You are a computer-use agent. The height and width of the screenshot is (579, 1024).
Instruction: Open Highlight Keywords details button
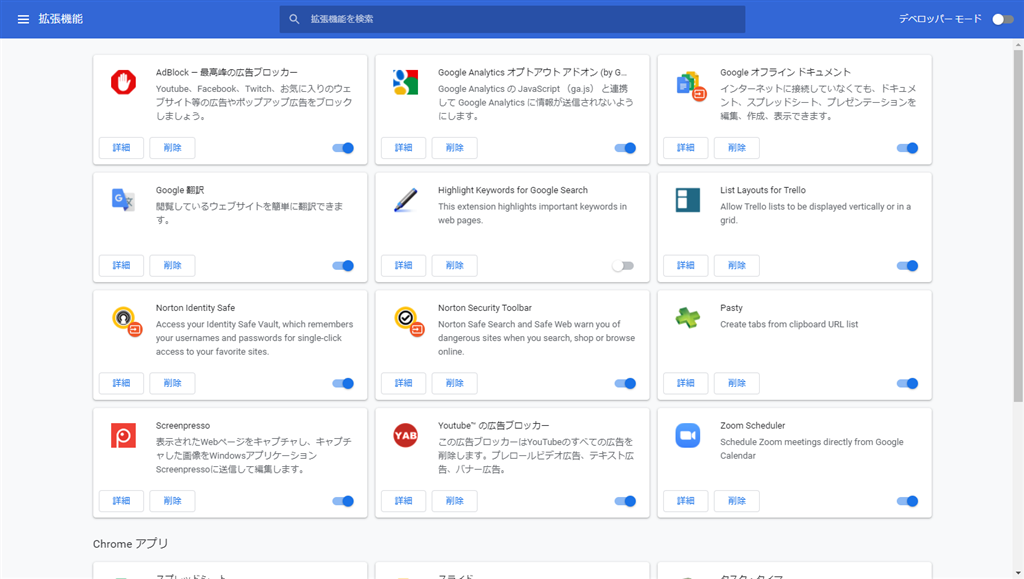[404, 266]
